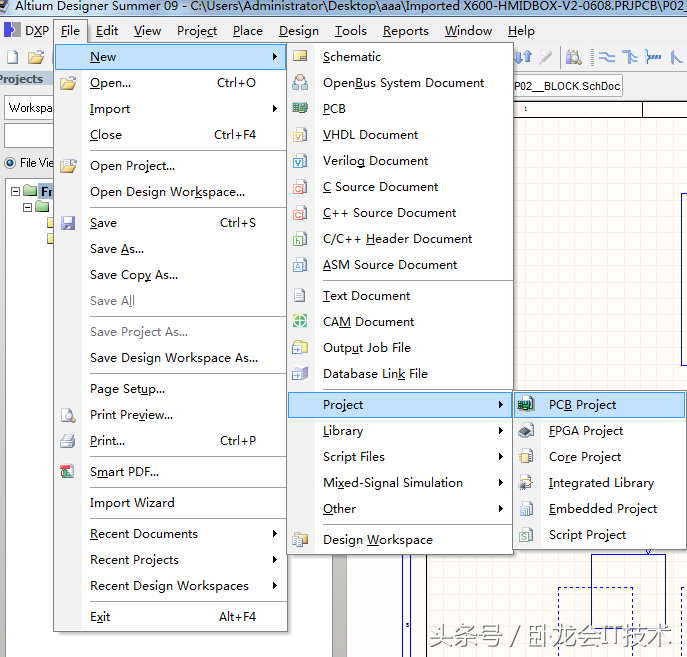Open the Help menu

(x=521, y=31)
